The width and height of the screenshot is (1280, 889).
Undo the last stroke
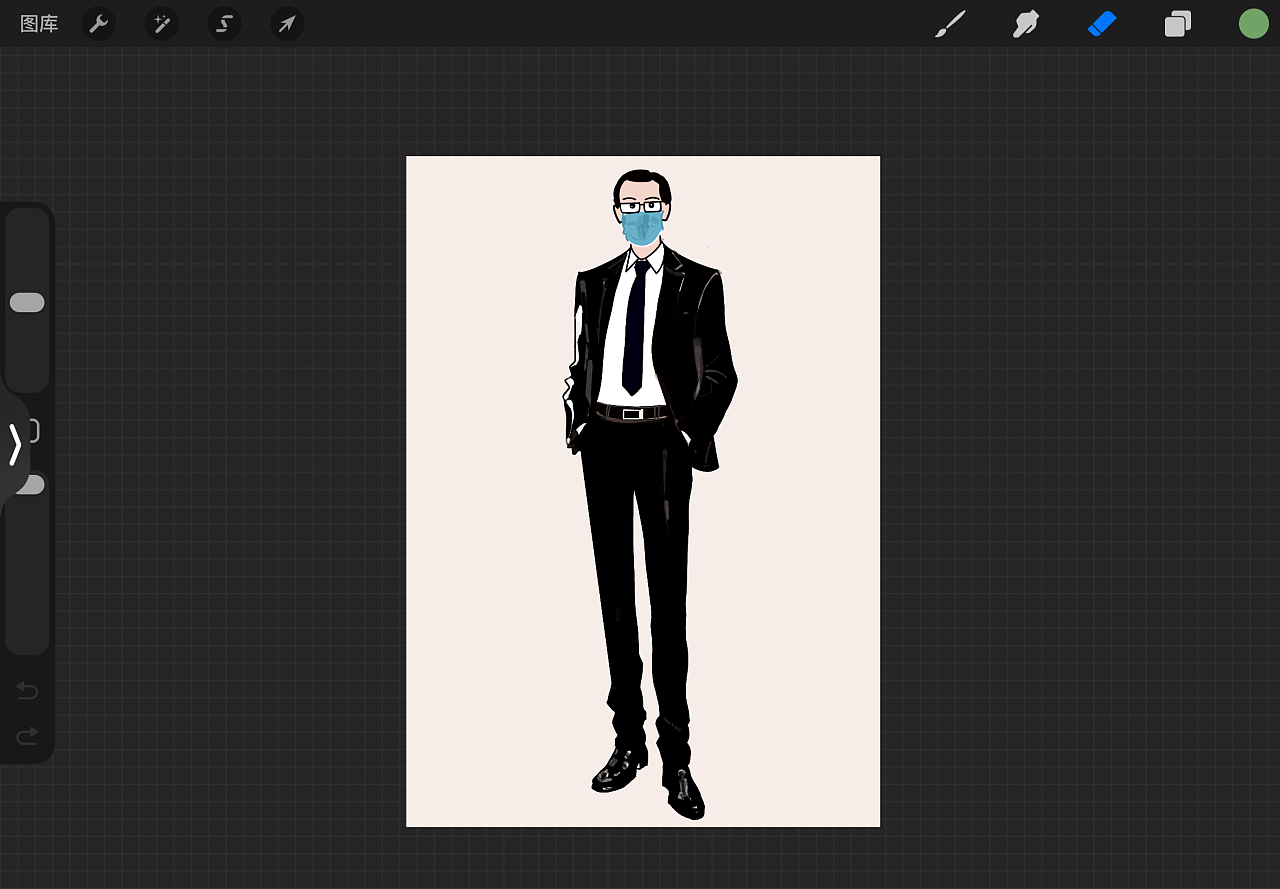pyautogui.click(x=27, y=691)
